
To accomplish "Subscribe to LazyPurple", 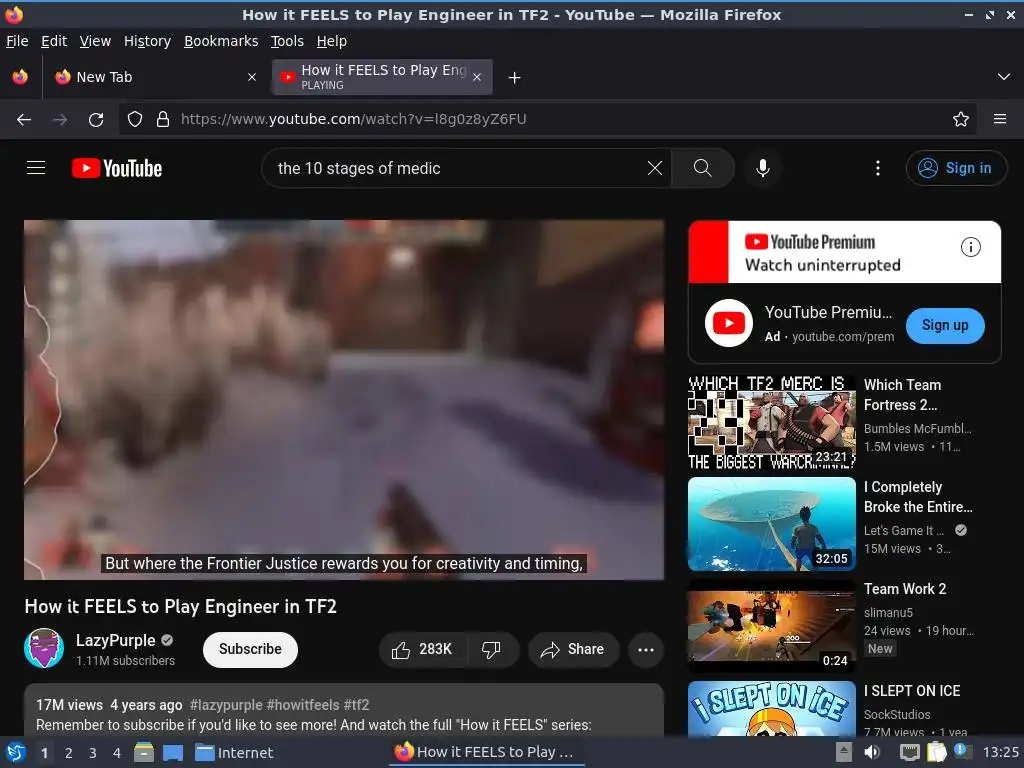I will tap(250, 649).
